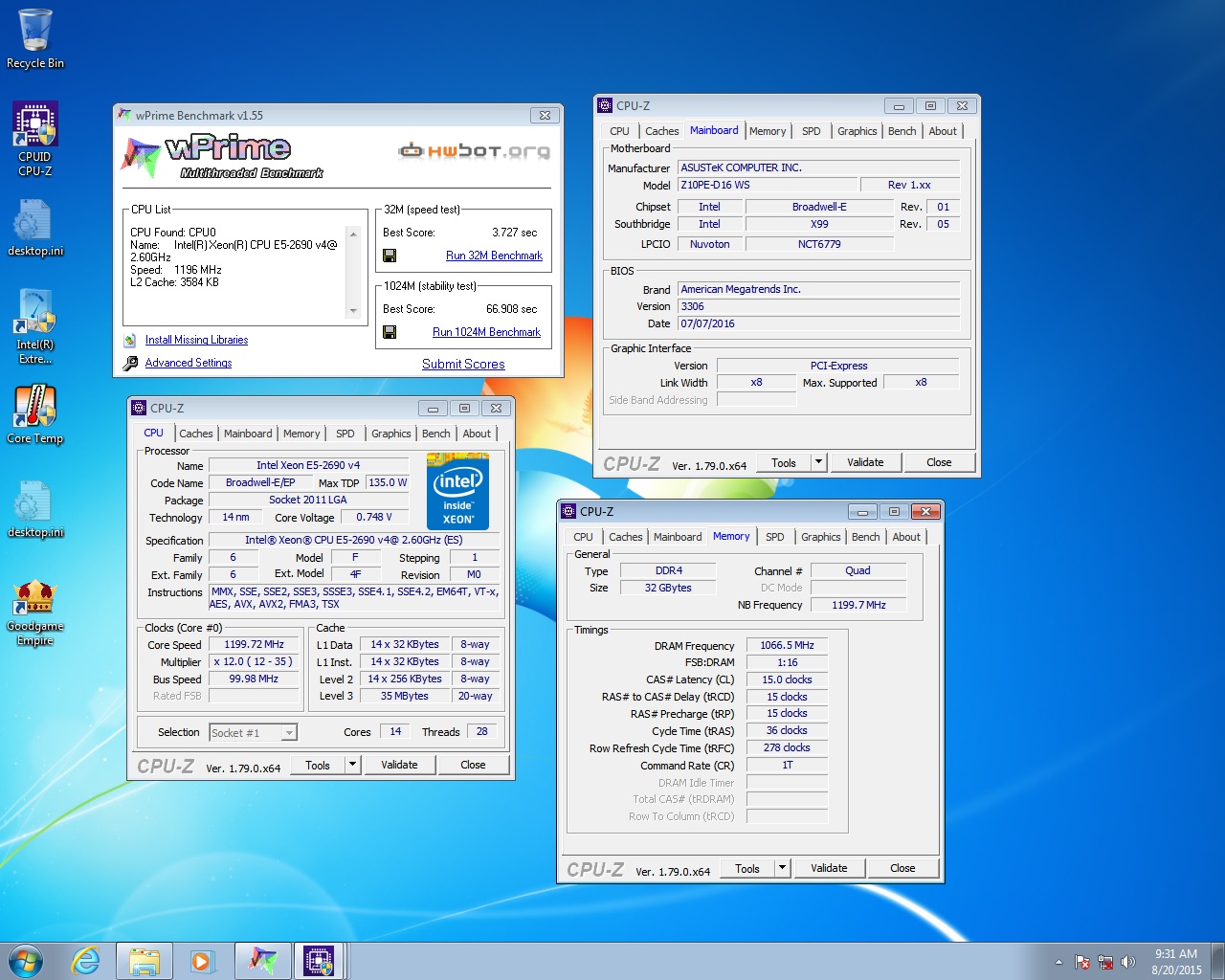Click the Action Center flag tray icon
Image resolution: width=1225 pixels, height=980 pixels.
tap(1082, 962)
